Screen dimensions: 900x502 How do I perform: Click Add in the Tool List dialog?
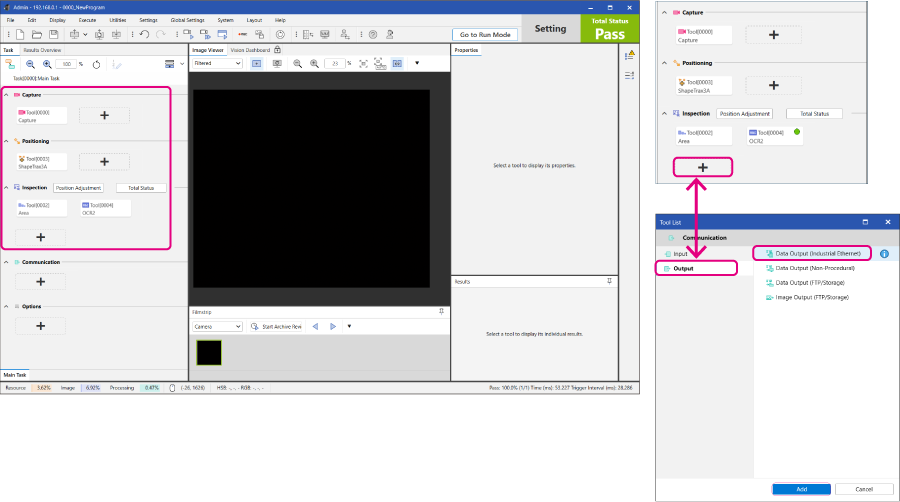coord(801,489)
